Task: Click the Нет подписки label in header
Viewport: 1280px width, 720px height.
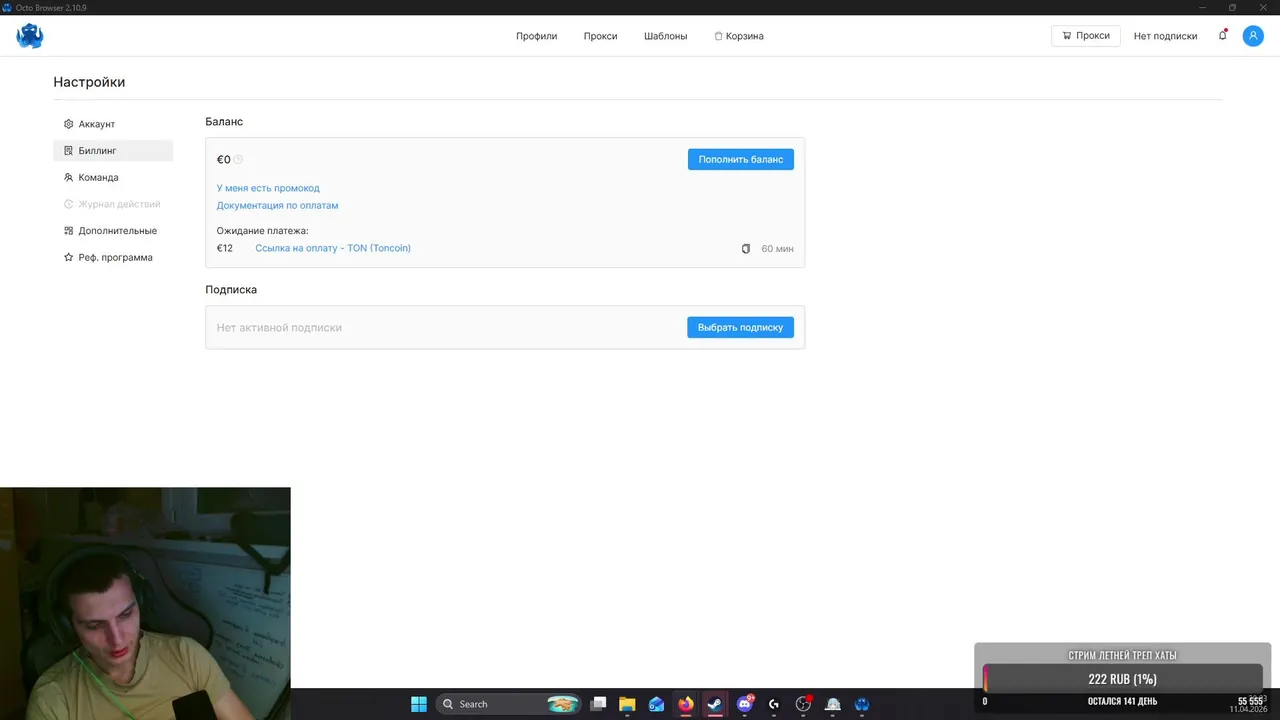Action: [x=1165, y=36]
